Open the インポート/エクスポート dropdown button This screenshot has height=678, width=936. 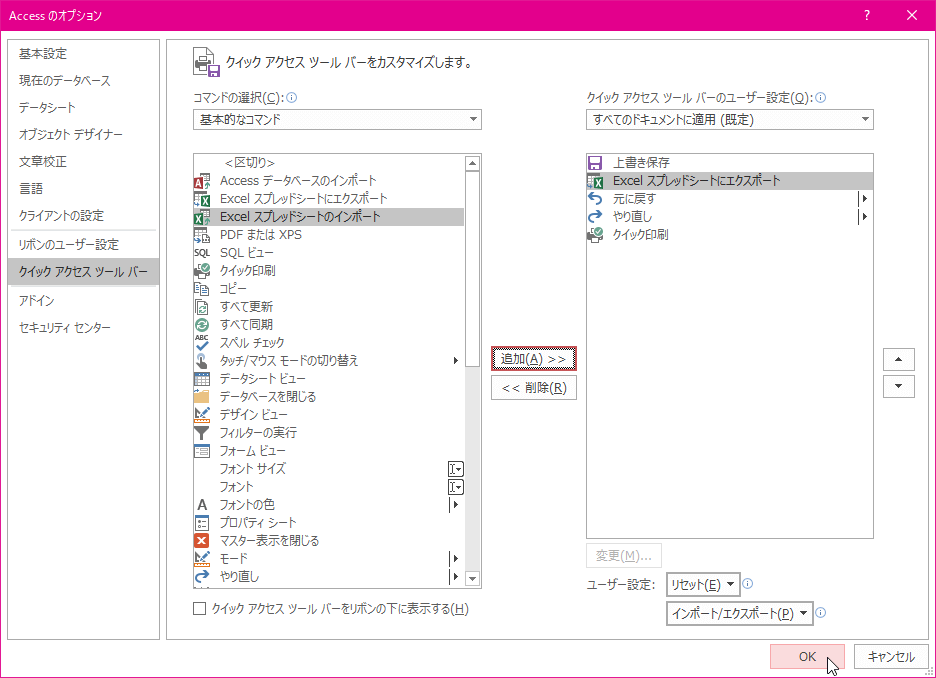pos(740,614)
